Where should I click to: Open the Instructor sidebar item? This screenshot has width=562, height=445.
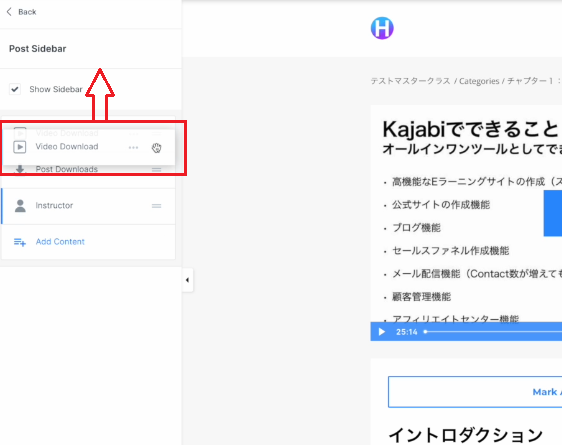pos(88,206)
